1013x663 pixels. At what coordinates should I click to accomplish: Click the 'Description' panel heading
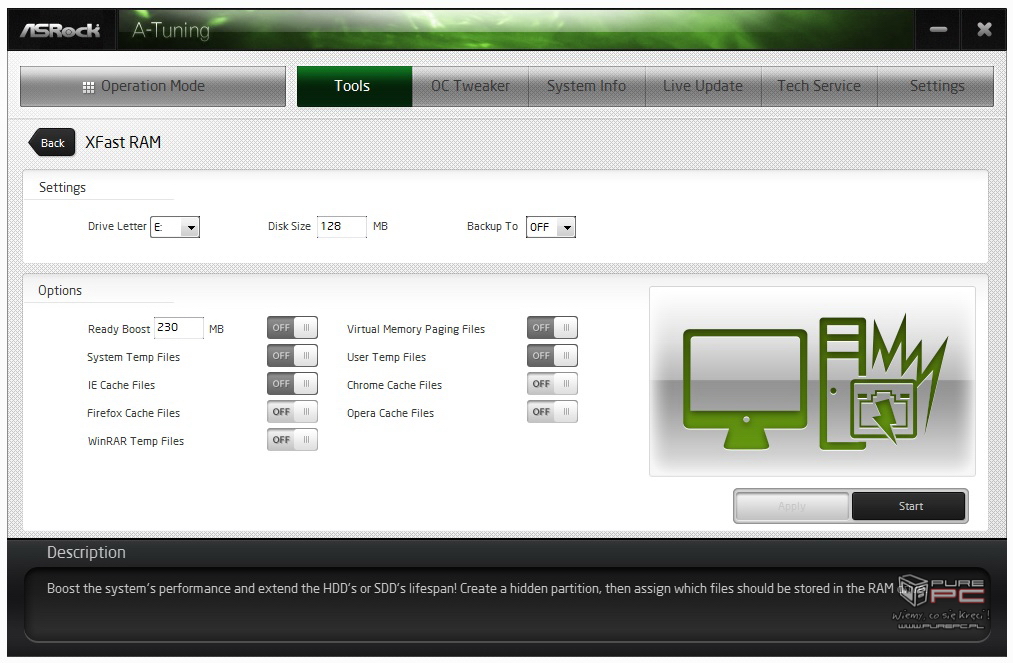tap(86, 552)
